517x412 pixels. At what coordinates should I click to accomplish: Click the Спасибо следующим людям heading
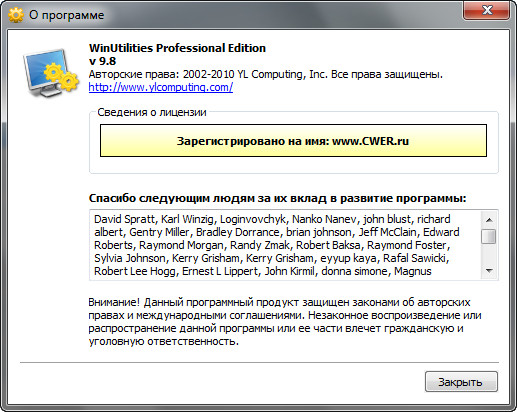click(x=277, y=198)
